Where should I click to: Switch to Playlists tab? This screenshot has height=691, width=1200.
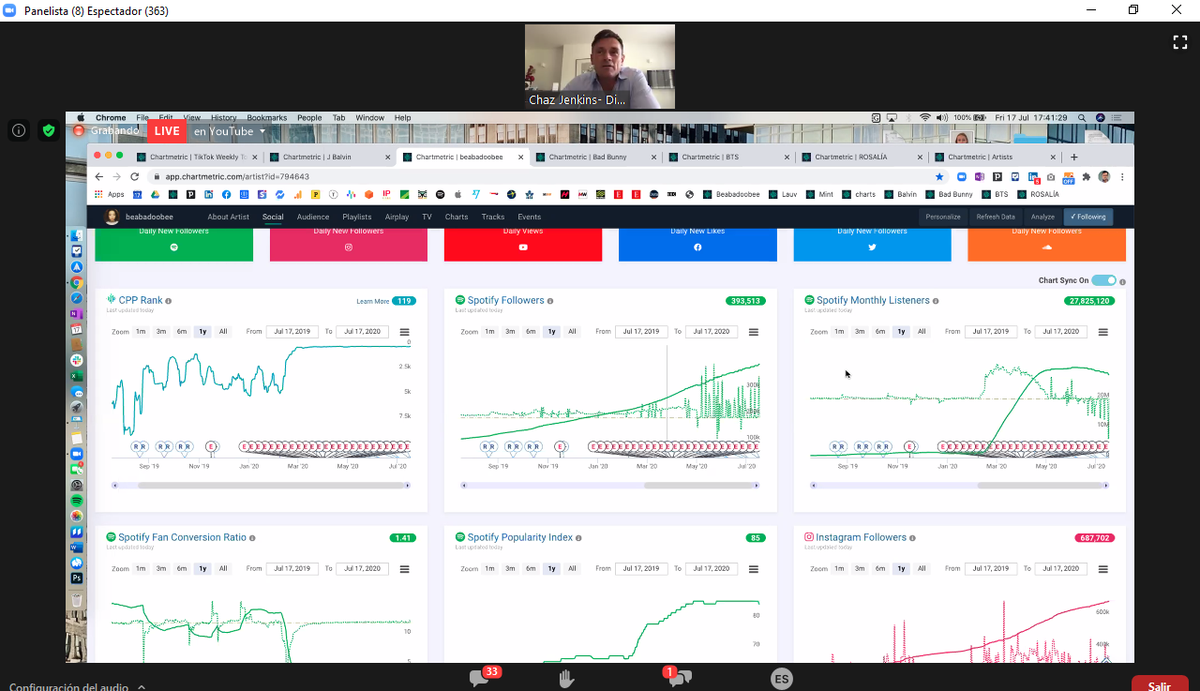coord(357,217)
